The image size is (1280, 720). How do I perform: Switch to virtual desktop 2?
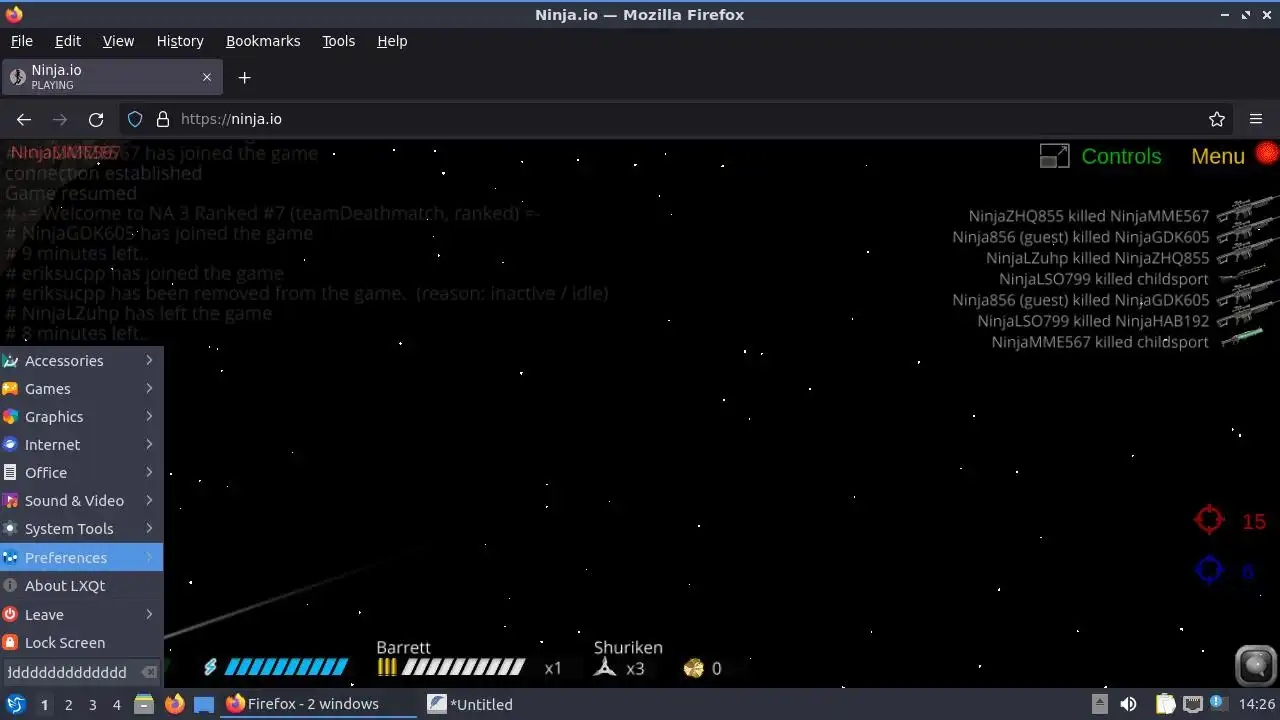tap(68, 704)
